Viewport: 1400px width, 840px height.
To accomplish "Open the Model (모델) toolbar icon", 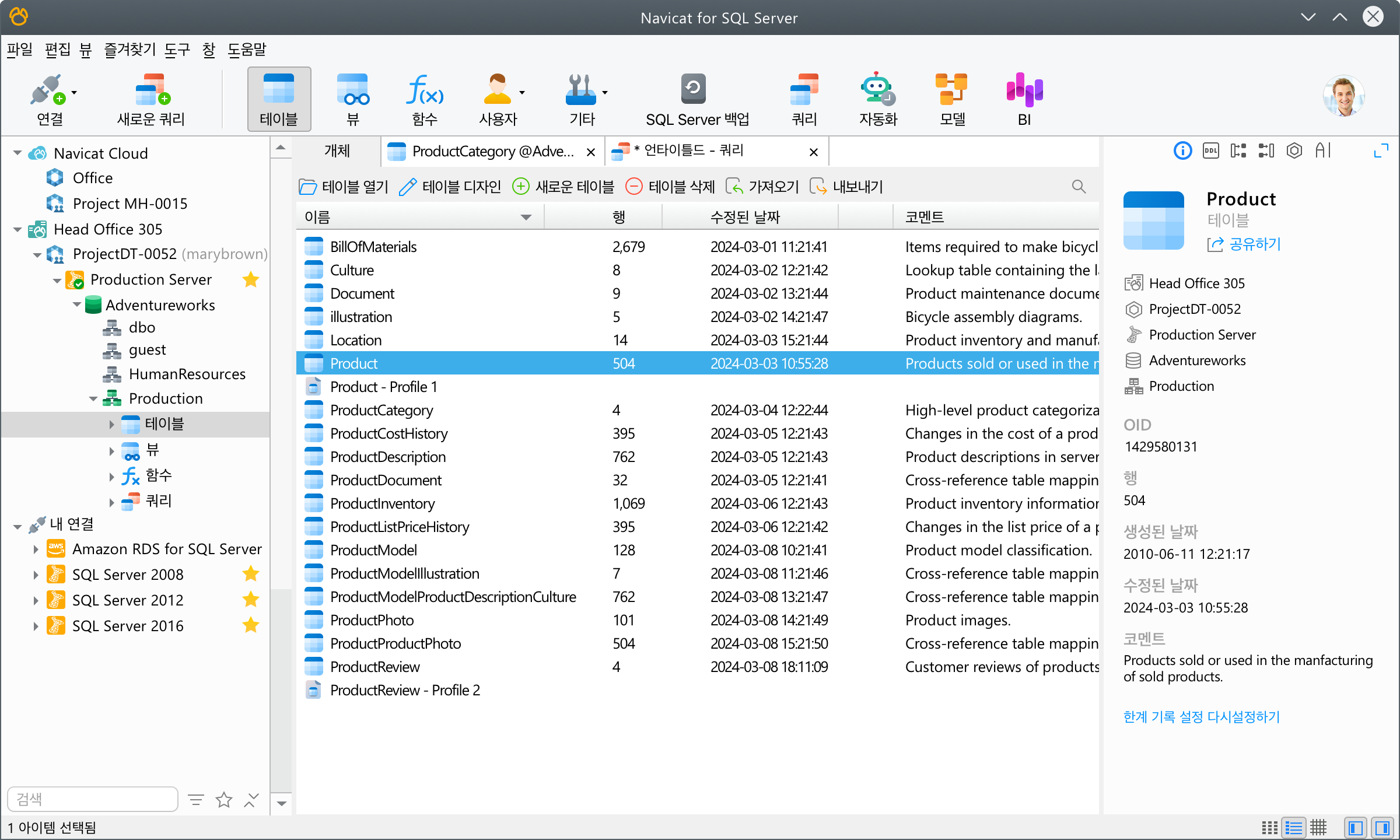I will click(952, 99).
